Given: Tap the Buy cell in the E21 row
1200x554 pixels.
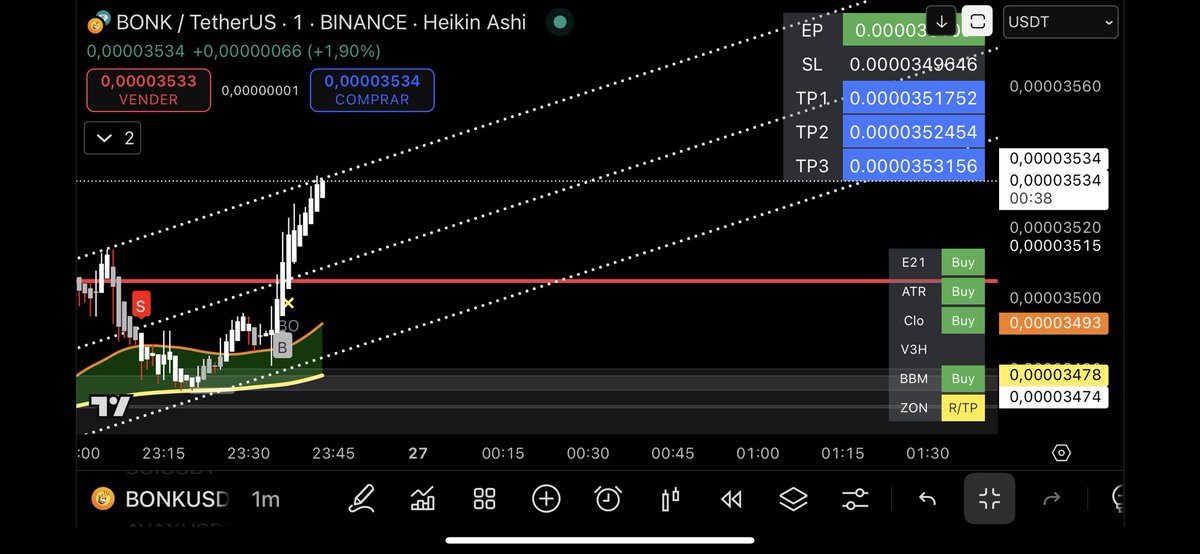Looking at the screenshot, I should pos(963,262).
